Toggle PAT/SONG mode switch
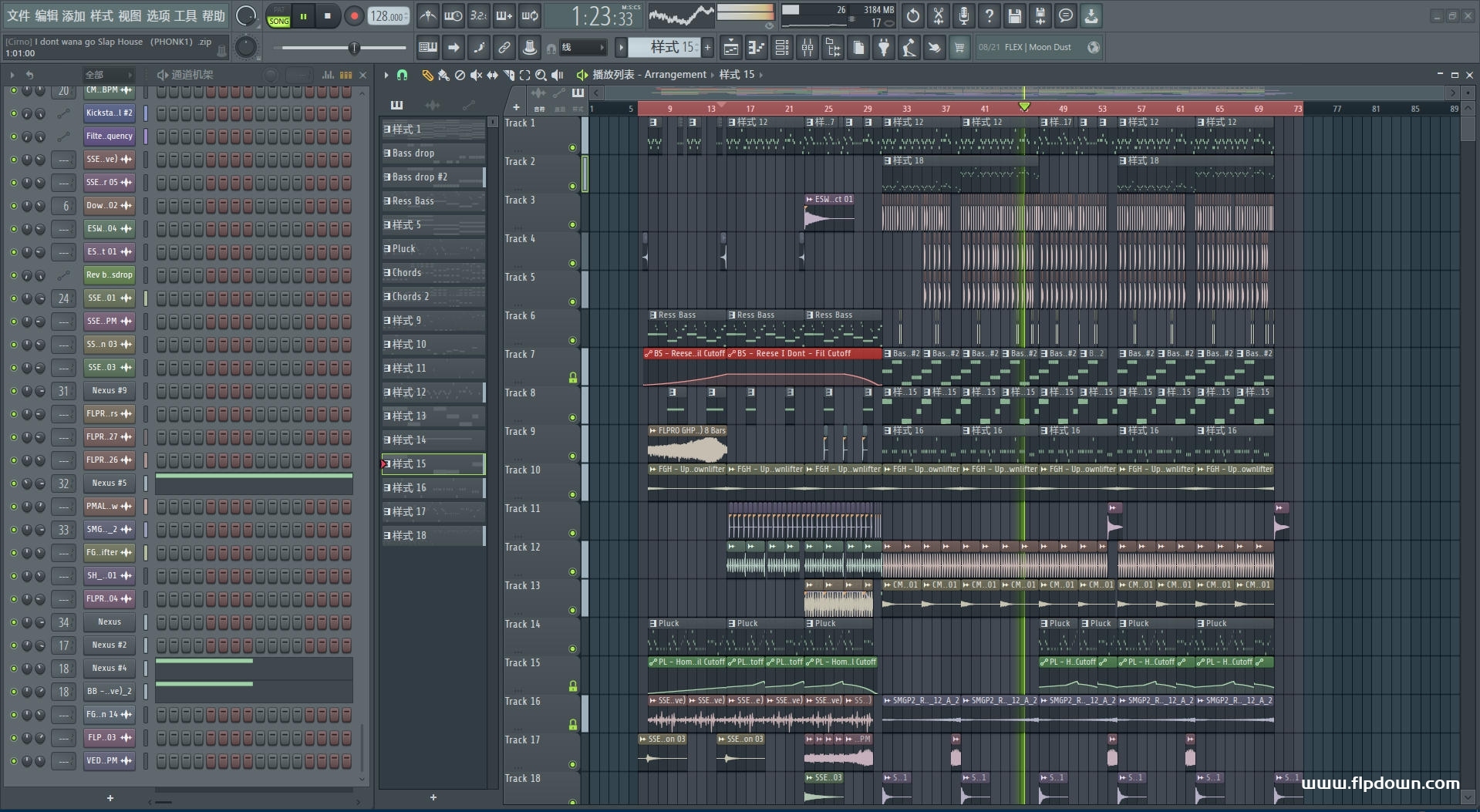Screen dimensions: 1480x812 (278, 16)
